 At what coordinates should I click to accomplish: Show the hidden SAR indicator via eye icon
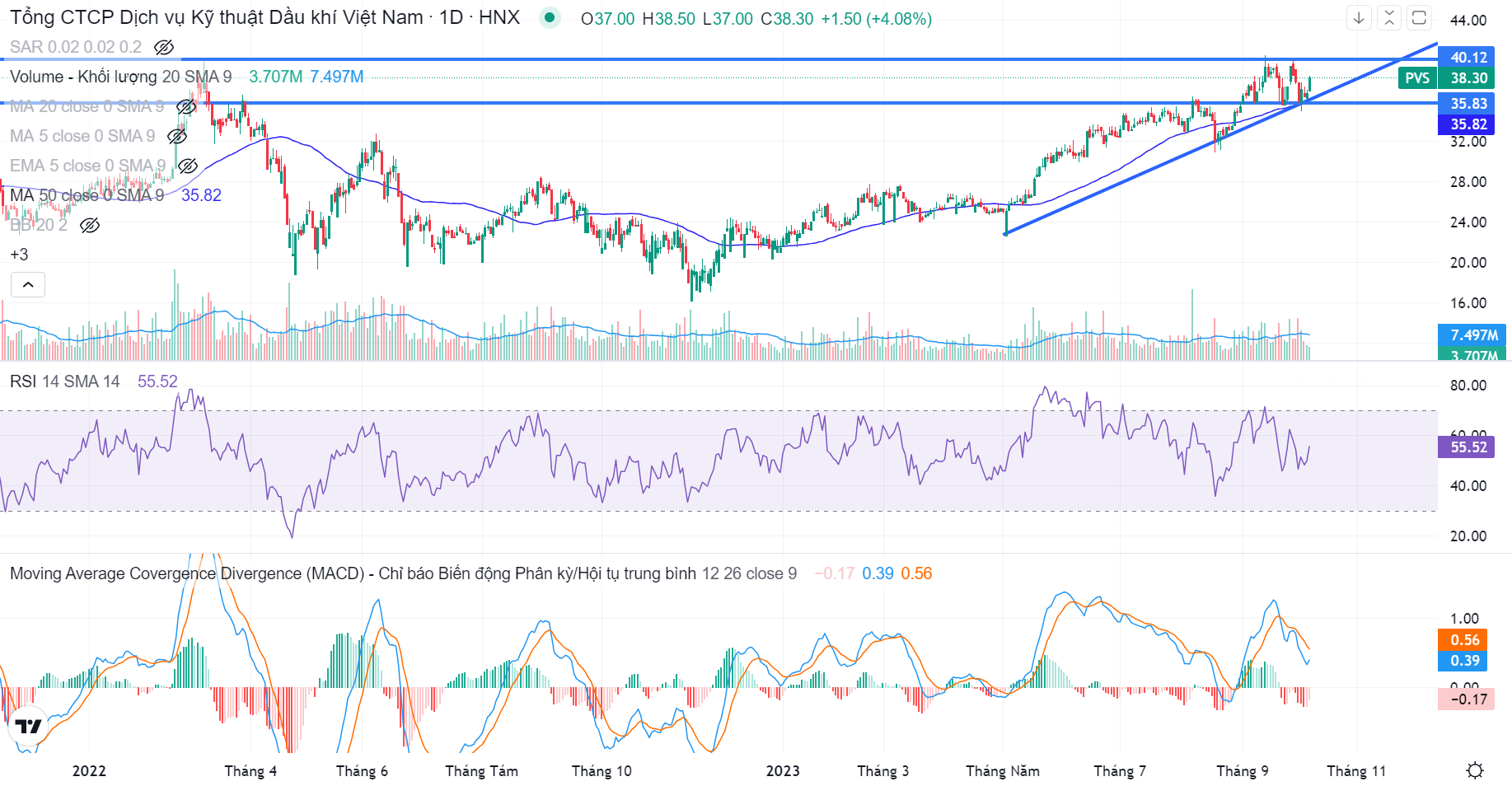pos(164,47)
